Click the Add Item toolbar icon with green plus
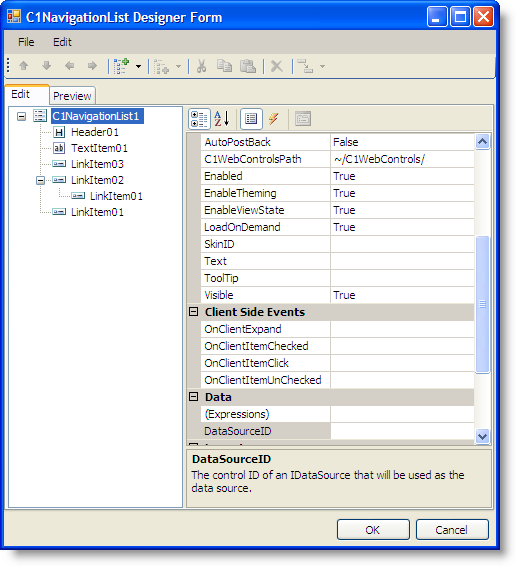516x566 pixels. (121, 66)
